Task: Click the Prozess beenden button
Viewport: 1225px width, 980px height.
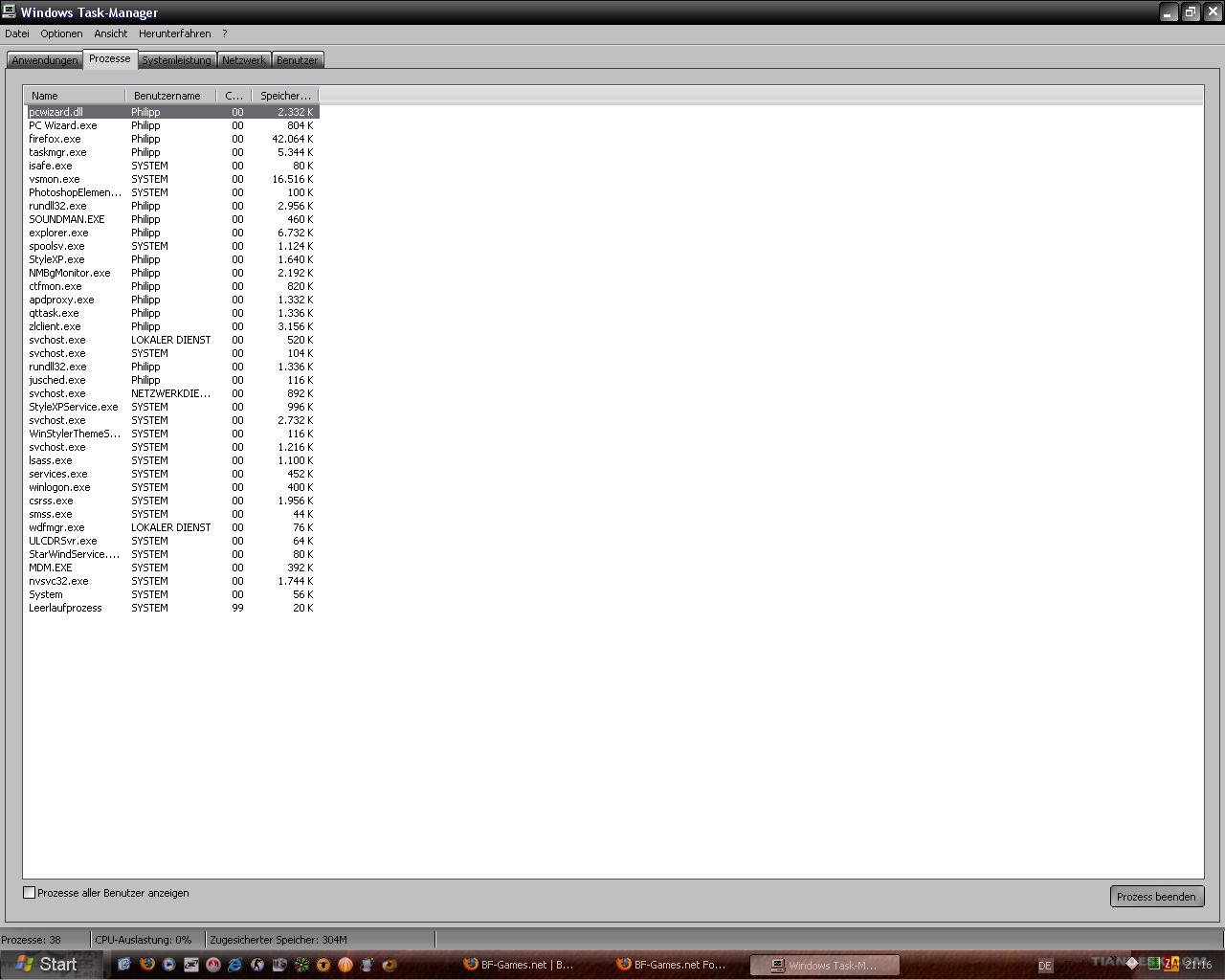Action: pyautogui.click(x=1156, y=897)
